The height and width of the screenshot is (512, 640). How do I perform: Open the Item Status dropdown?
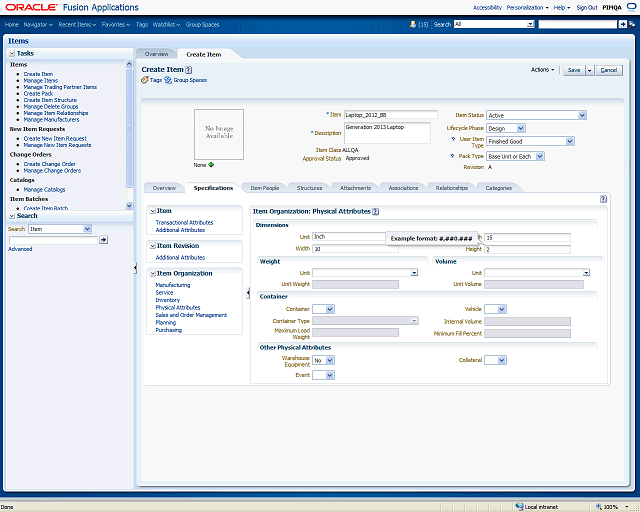[581, 115]
